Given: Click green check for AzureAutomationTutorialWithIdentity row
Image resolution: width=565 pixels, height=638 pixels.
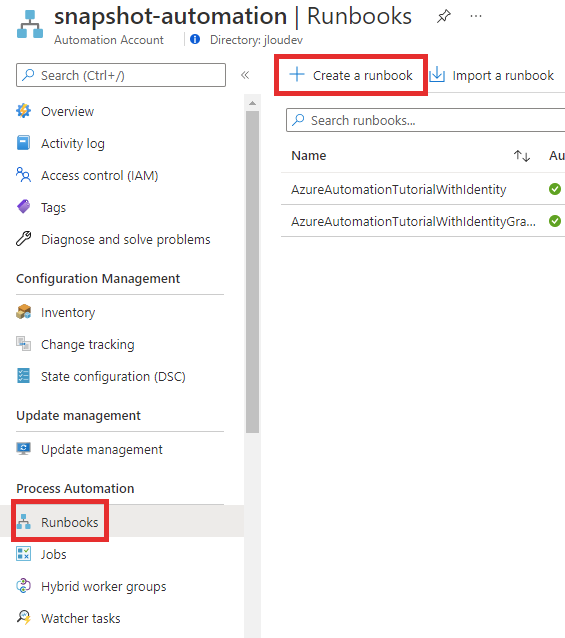Looking at the screenshot, I should coord(555,189).
